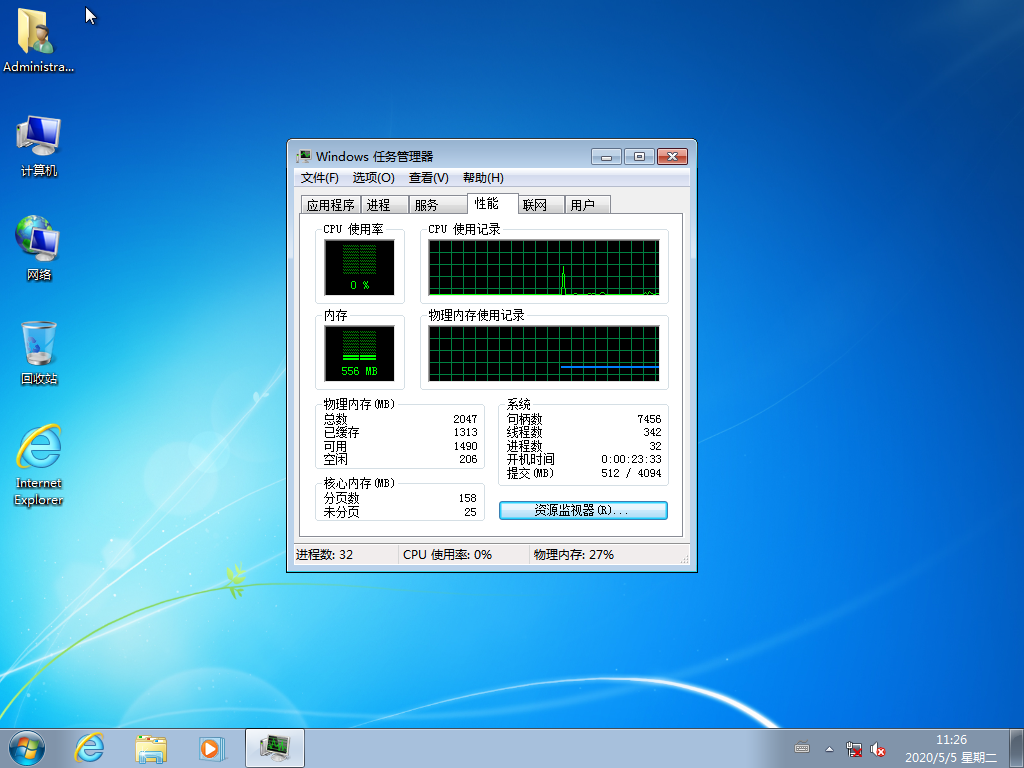Click the CPU 使用率 meter gauge

tap(359, 267)
